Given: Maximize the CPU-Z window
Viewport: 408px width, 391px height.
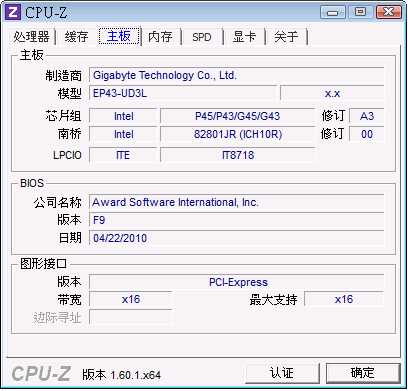Looking at the screenshot, I should coord(360,12).
